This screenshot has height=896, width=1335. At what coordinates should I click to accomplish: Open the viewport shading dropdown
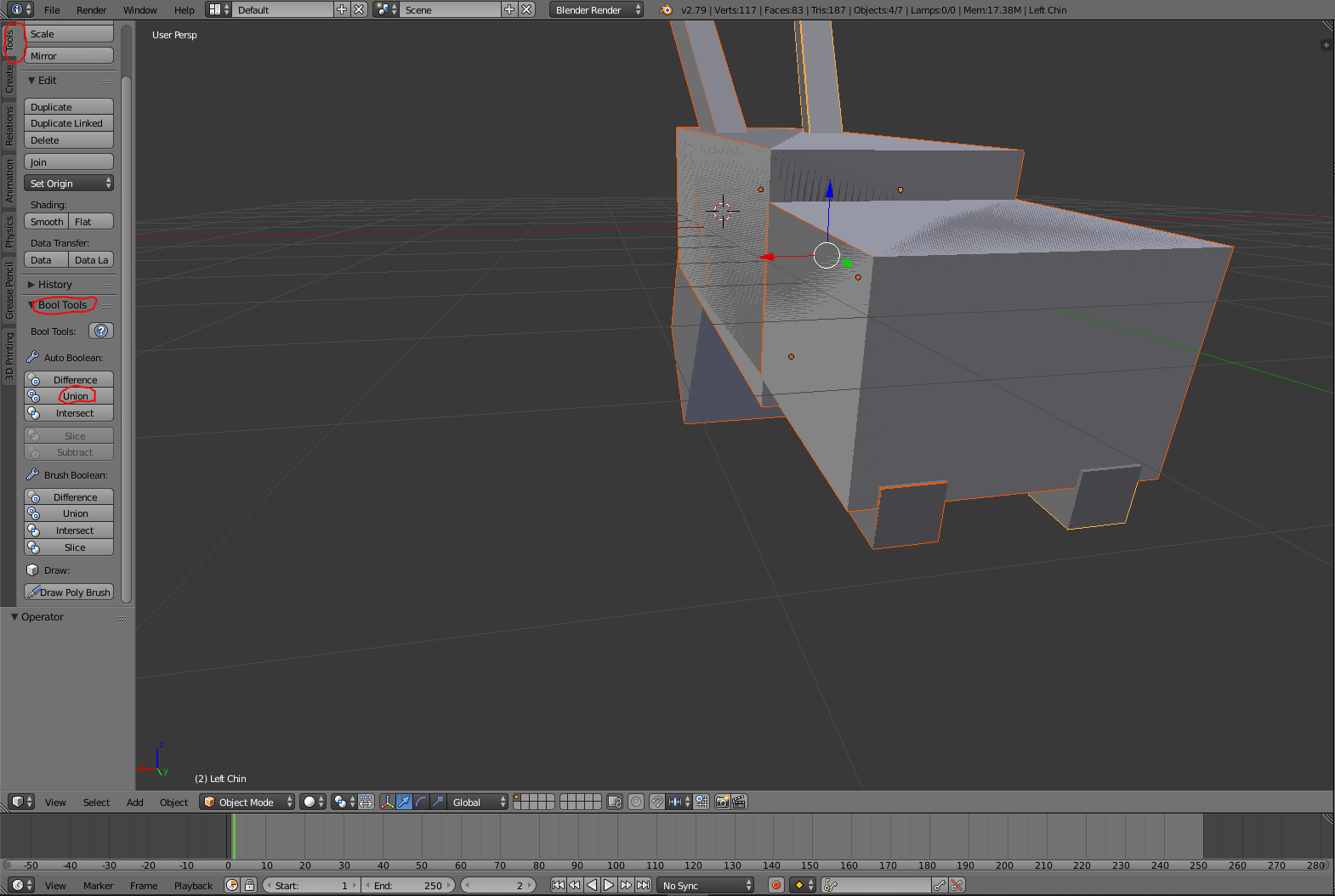[314, 802]
